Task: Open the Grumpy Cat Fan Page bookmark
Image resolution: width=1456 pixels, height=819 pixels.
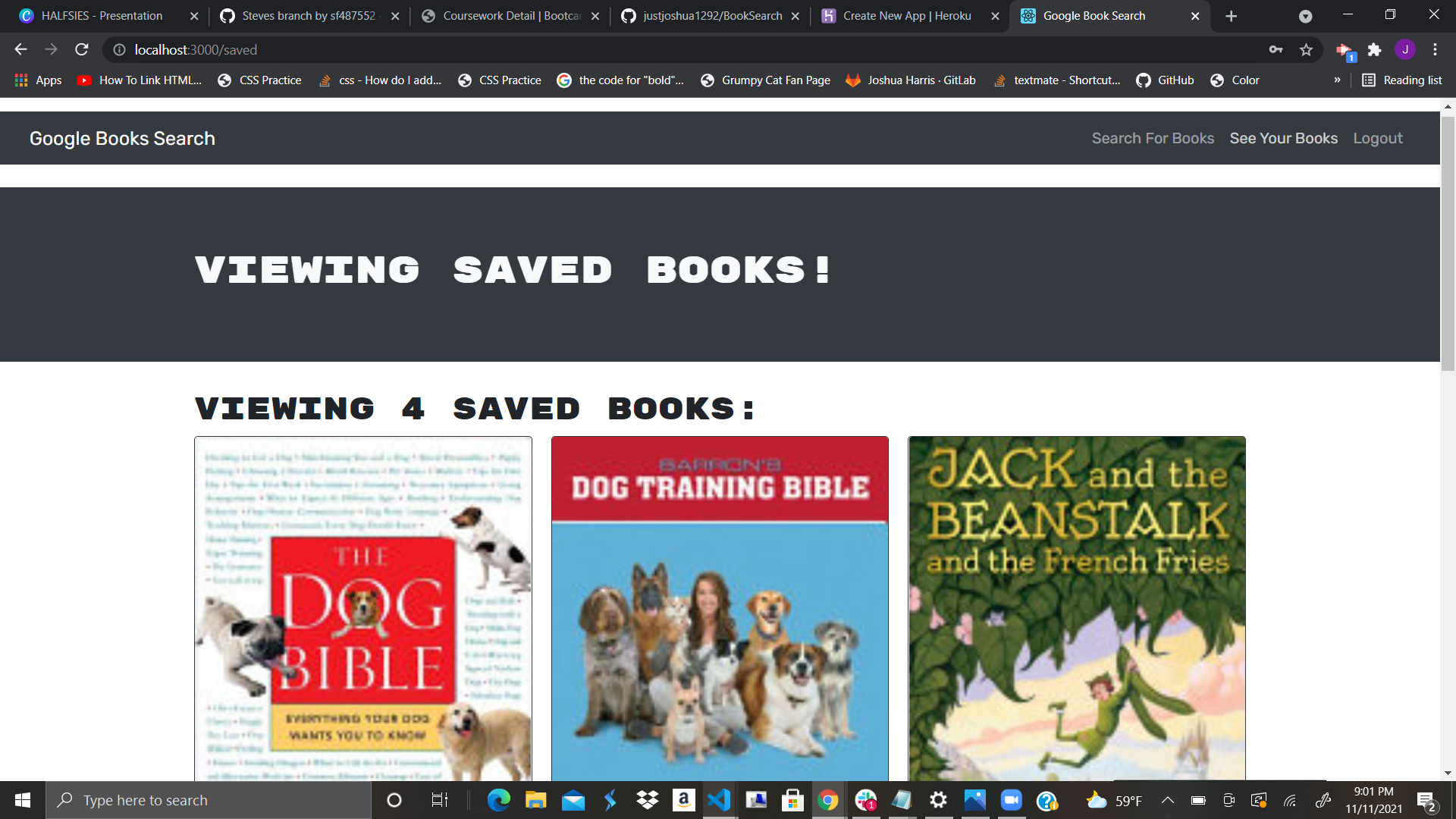Action: tap(765, 80)
